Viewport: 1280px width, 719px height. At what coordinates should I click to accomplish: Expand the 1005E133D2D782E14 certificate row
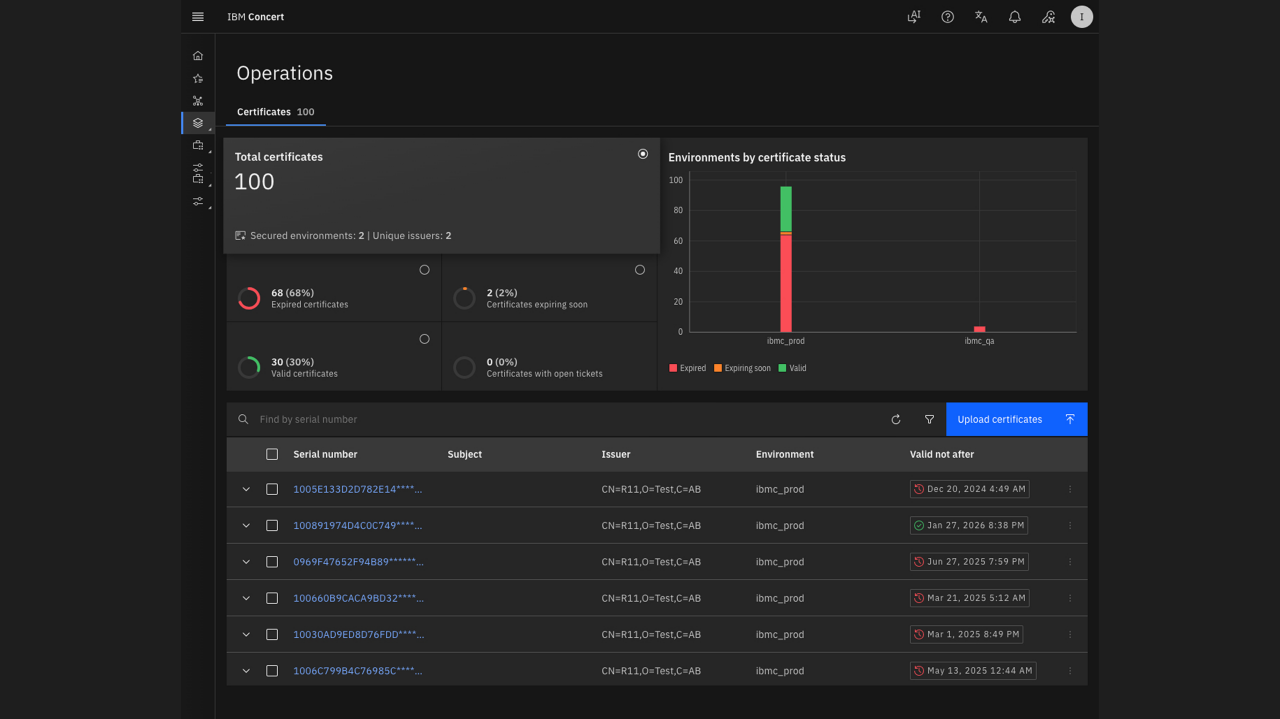pyautogui.click(x=246, y=489)
